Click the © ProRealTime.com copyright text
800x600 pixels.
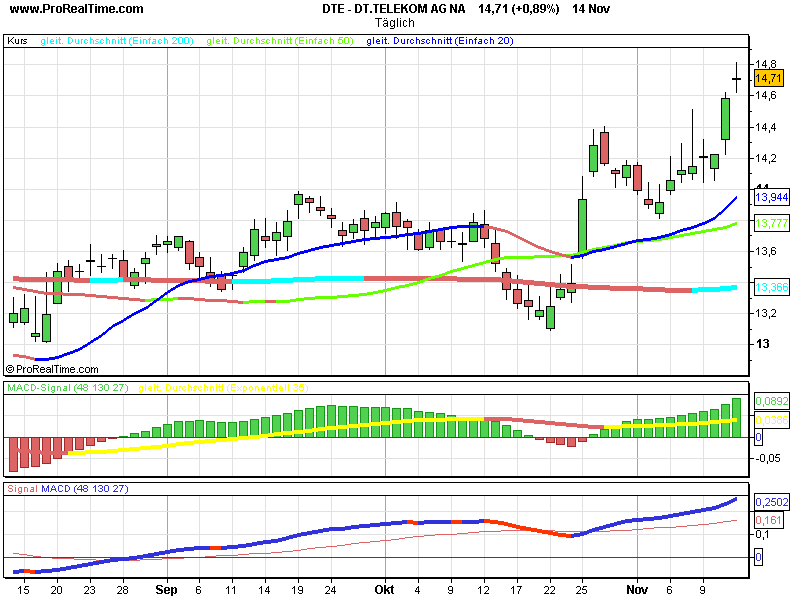pyautogui.click(x=52, y=369)
